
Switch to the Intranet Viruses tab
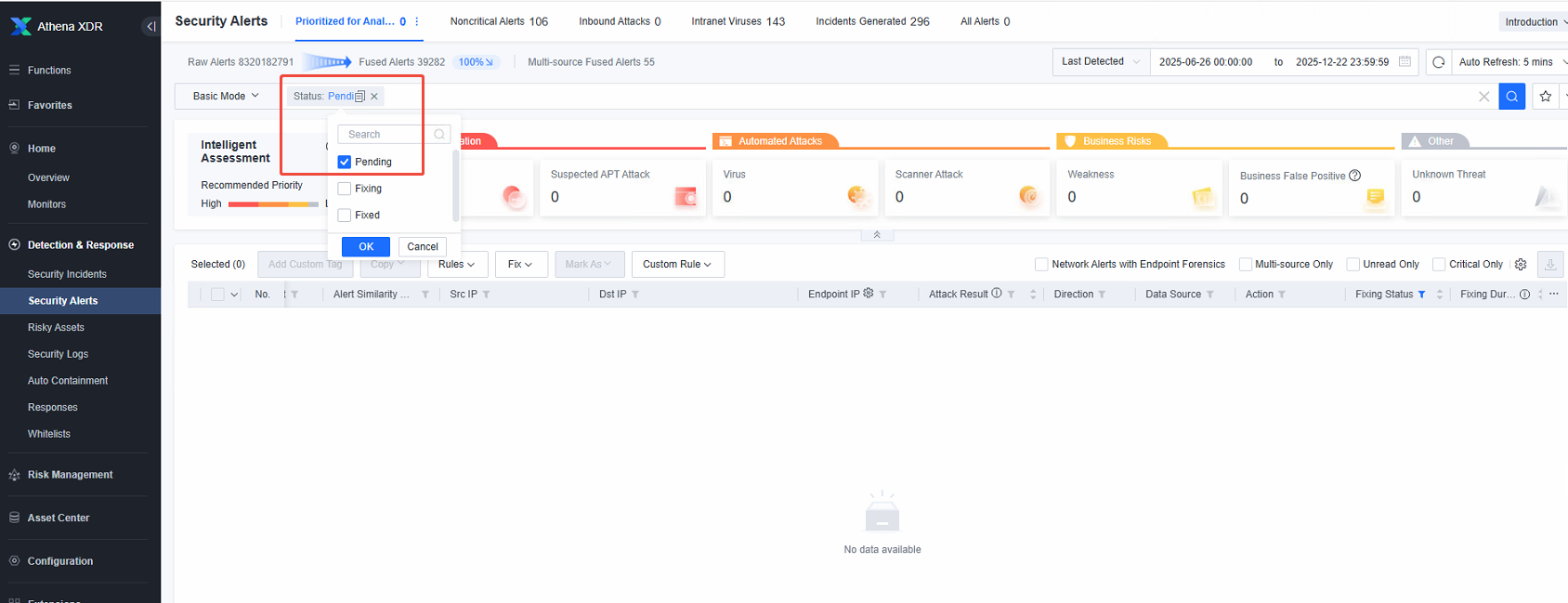pos(738,21)
